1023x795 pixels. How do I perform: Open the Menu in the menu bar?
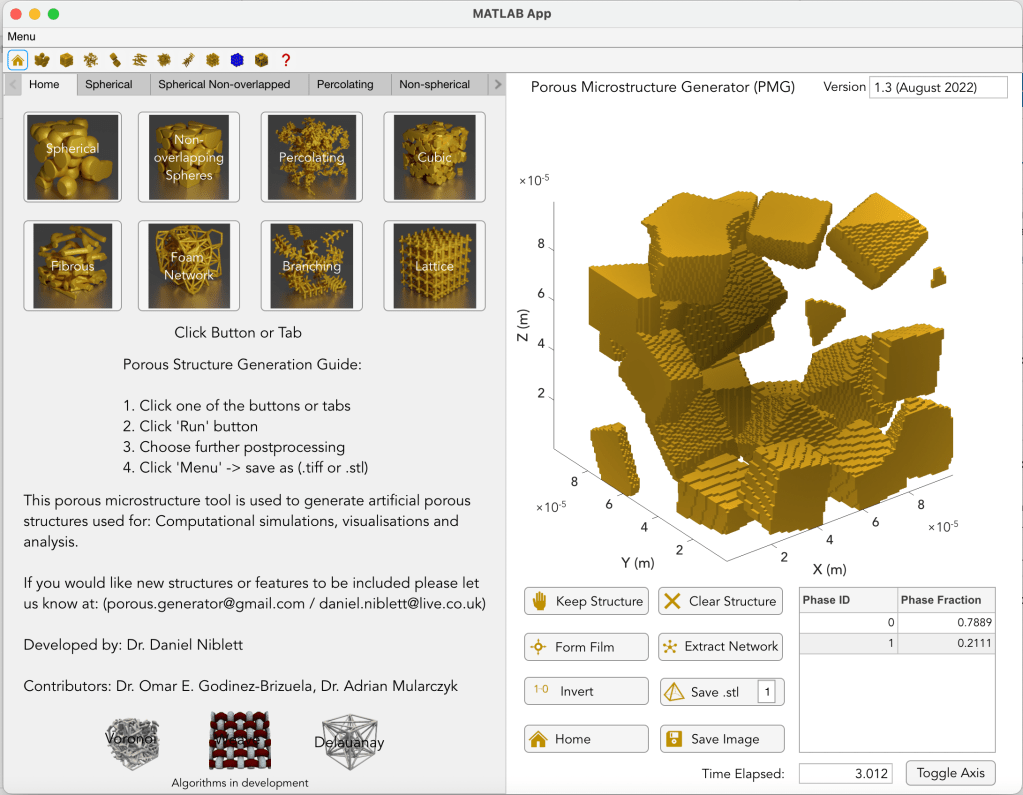[21, 36]
